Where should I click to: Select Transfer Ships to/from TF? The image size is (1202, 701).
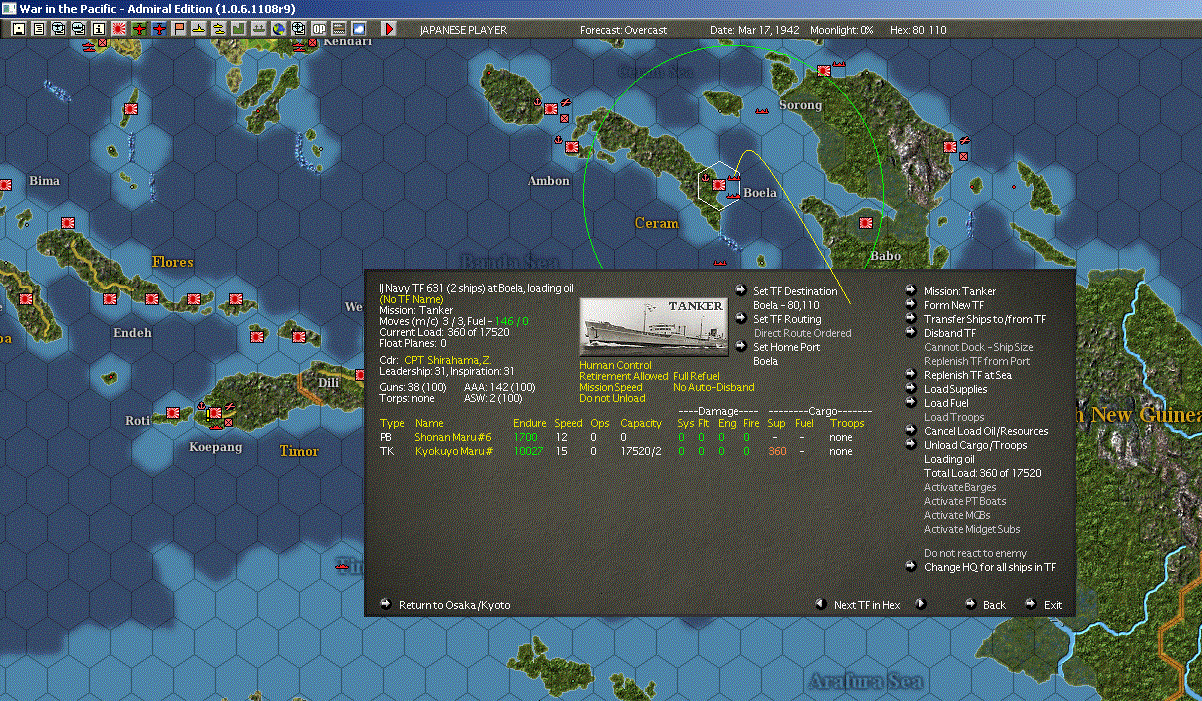tap(985, 319)
